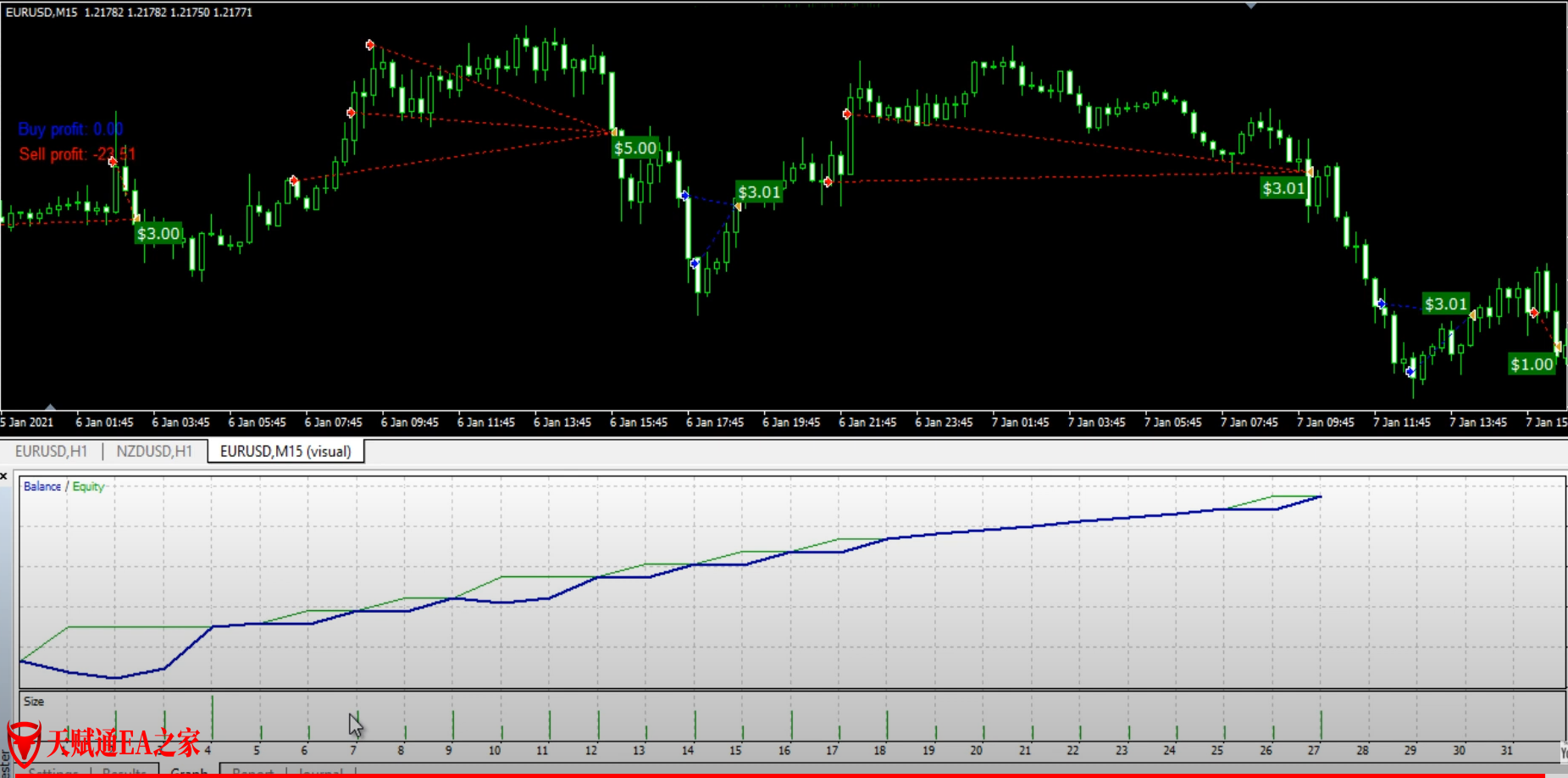Screen dimensions: 1568x778
Task: Click the green Equity legend label
Action: 88,486
